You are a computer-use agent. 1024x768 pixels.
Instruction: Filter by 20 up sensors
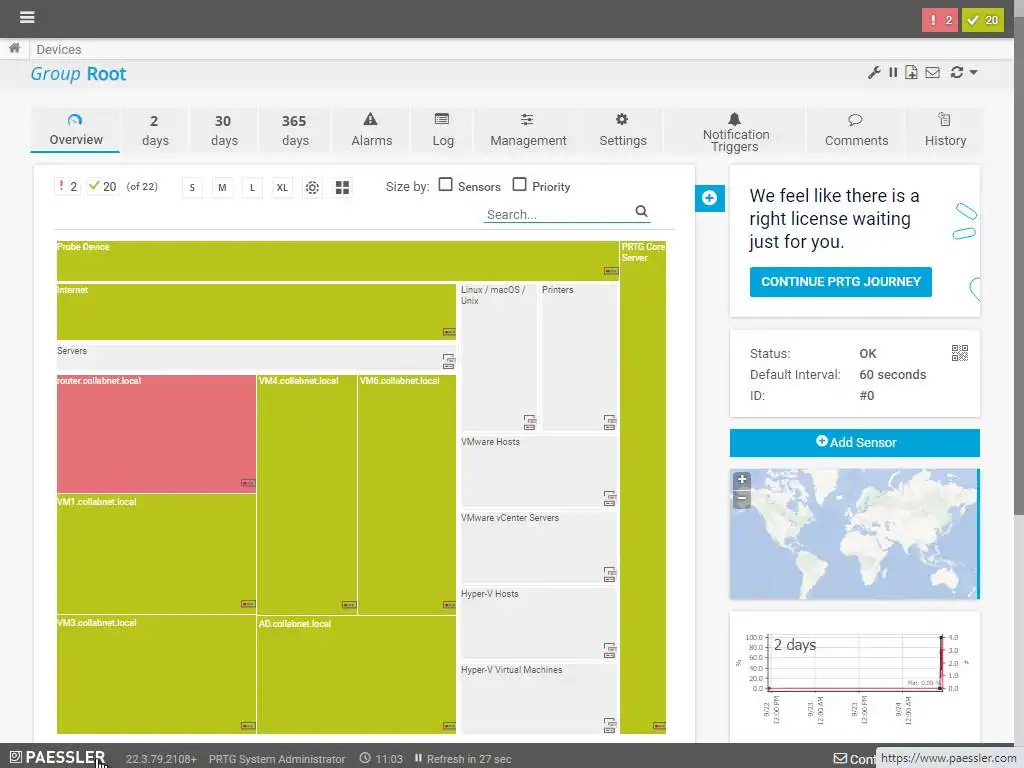point(103,187)
